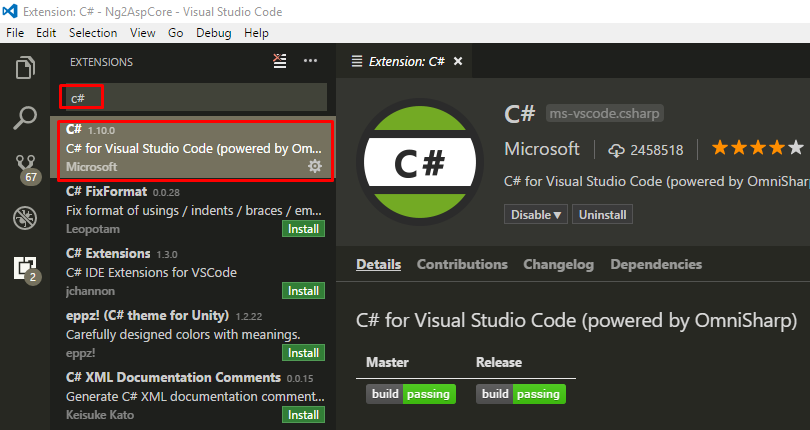Install the C# FixFormat extension
Viewport: 810px width, 430px height.
tap(303, 229)
